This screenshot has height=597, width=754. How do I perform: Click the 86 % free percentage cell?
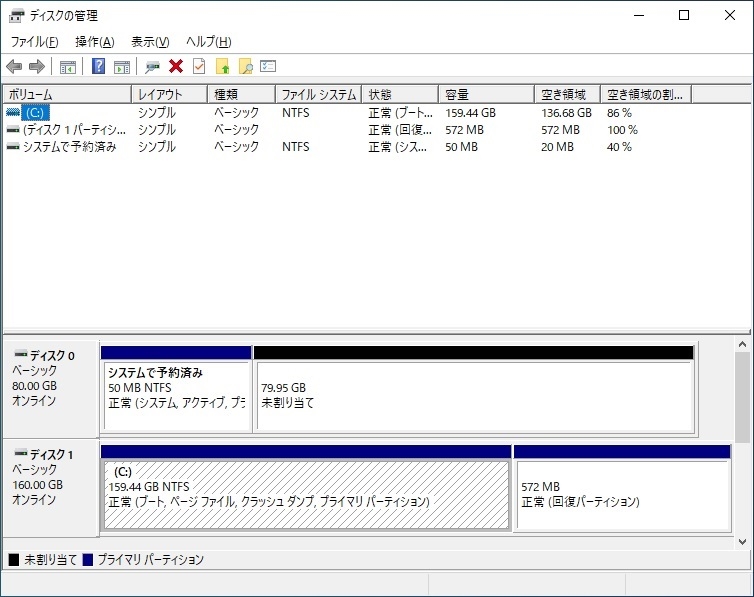click(x=619, y=112)
